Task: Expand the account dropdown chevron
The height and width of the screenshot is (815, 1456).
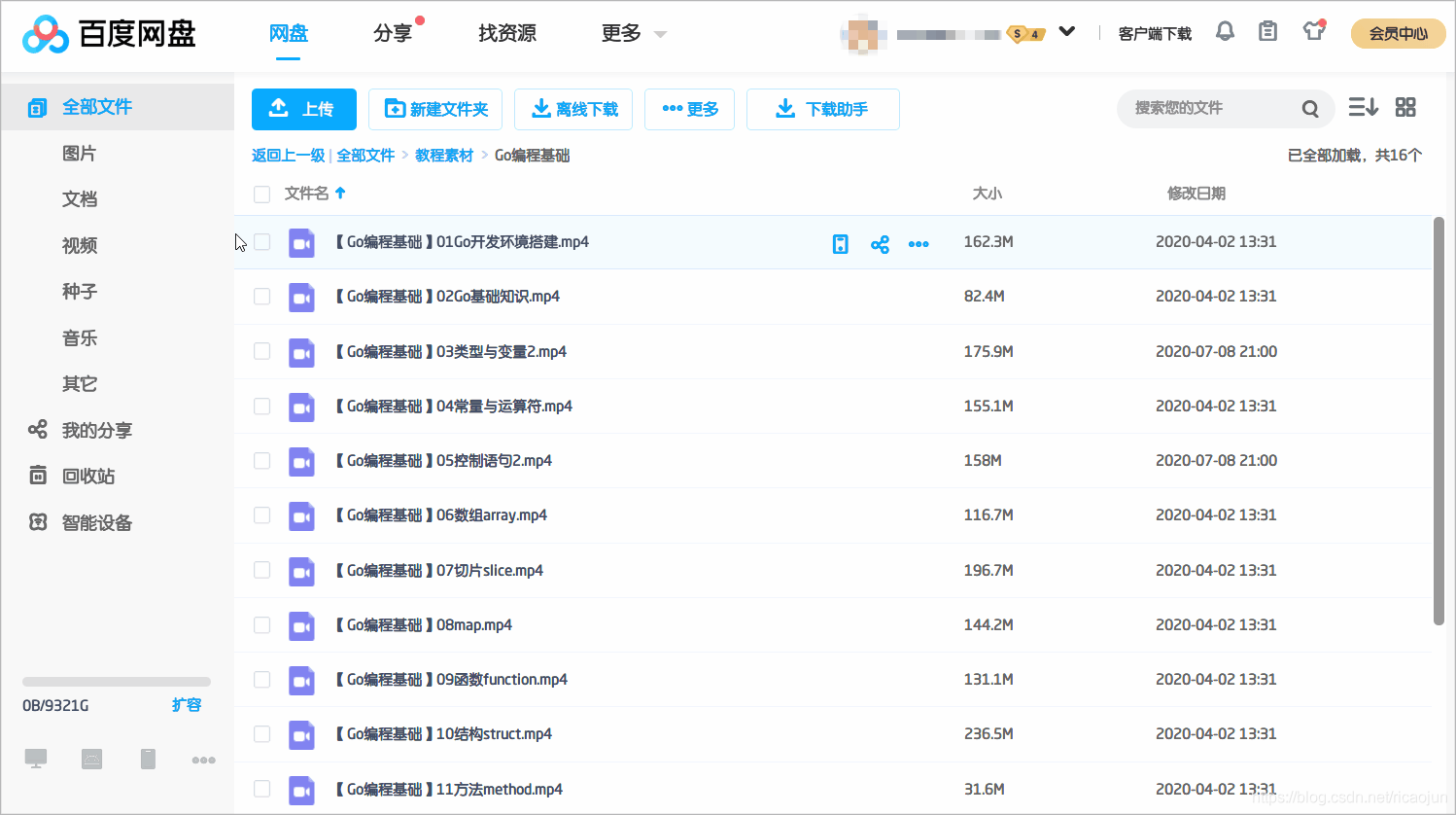Action: [x=1067, y=31]
